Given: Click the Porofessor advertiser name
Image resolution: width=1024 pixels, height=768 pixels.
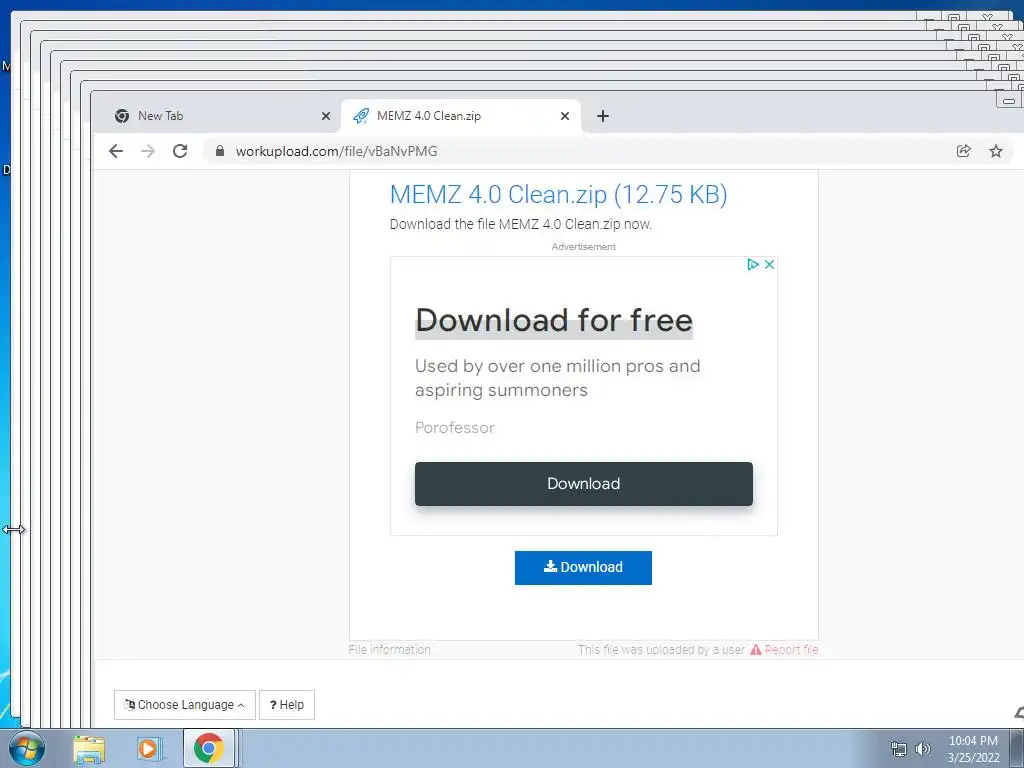Looking at the screenshot, I should coord(455,428).
